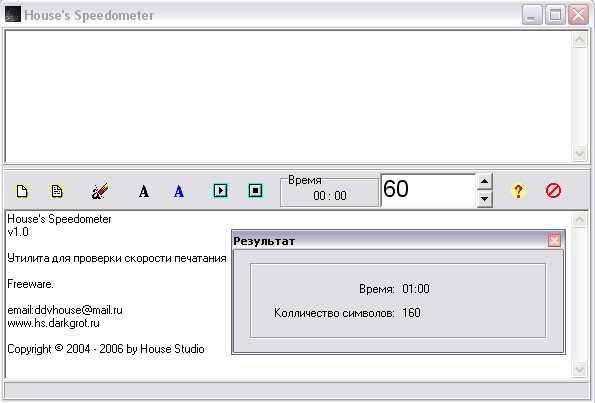Viewport: 595px width, 403px height.
Task: Decrease the time value with the down spinner arrow
Action: (x=484, y=198)
